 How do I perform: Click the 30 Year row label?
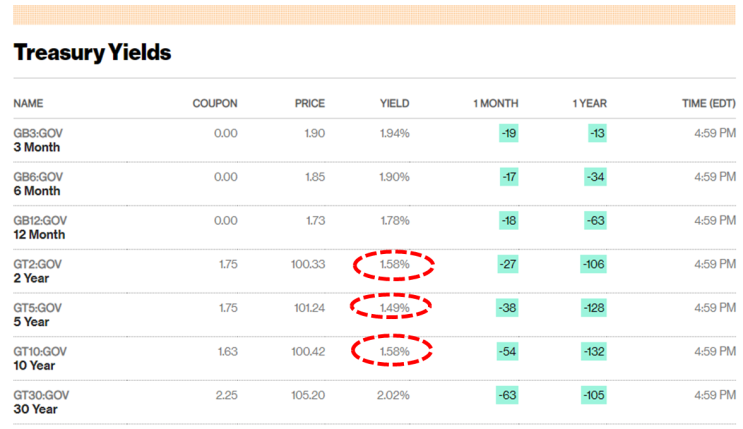[36, 409]
